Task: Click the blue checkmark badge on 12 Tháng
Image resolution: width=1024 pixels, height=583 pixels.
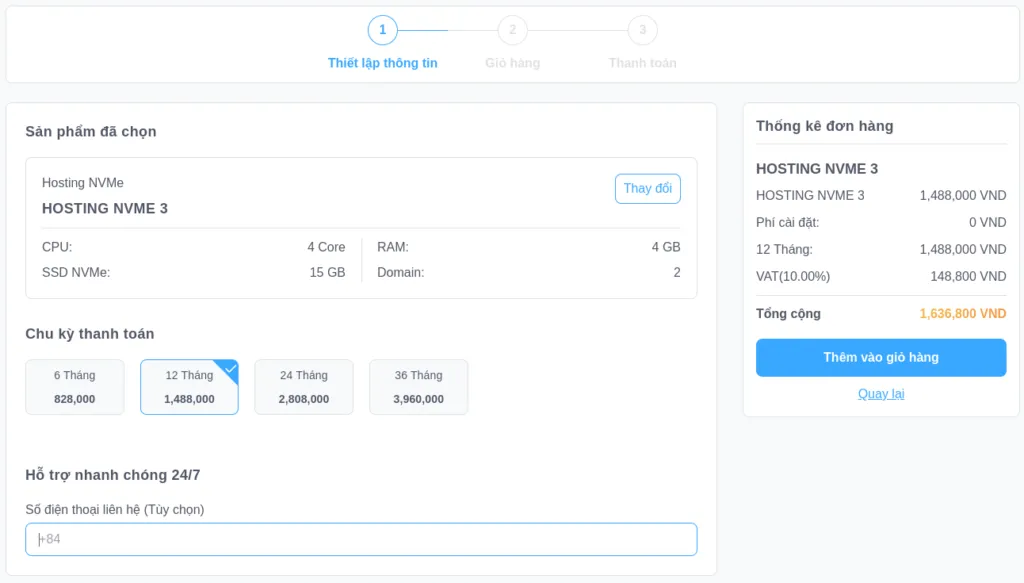Action: tap(230, 368)
